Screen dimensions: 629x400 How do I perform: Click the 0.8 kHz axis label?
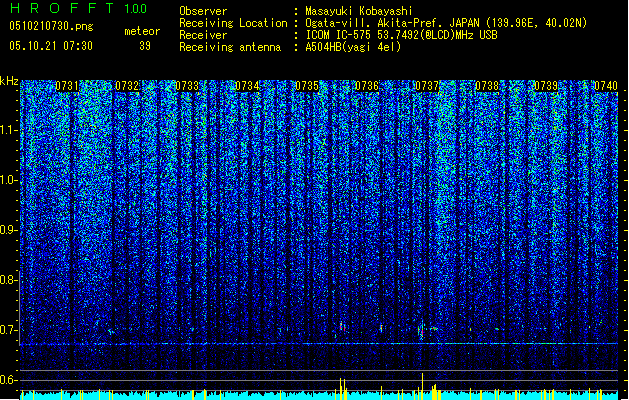click(x=8, y=280)
